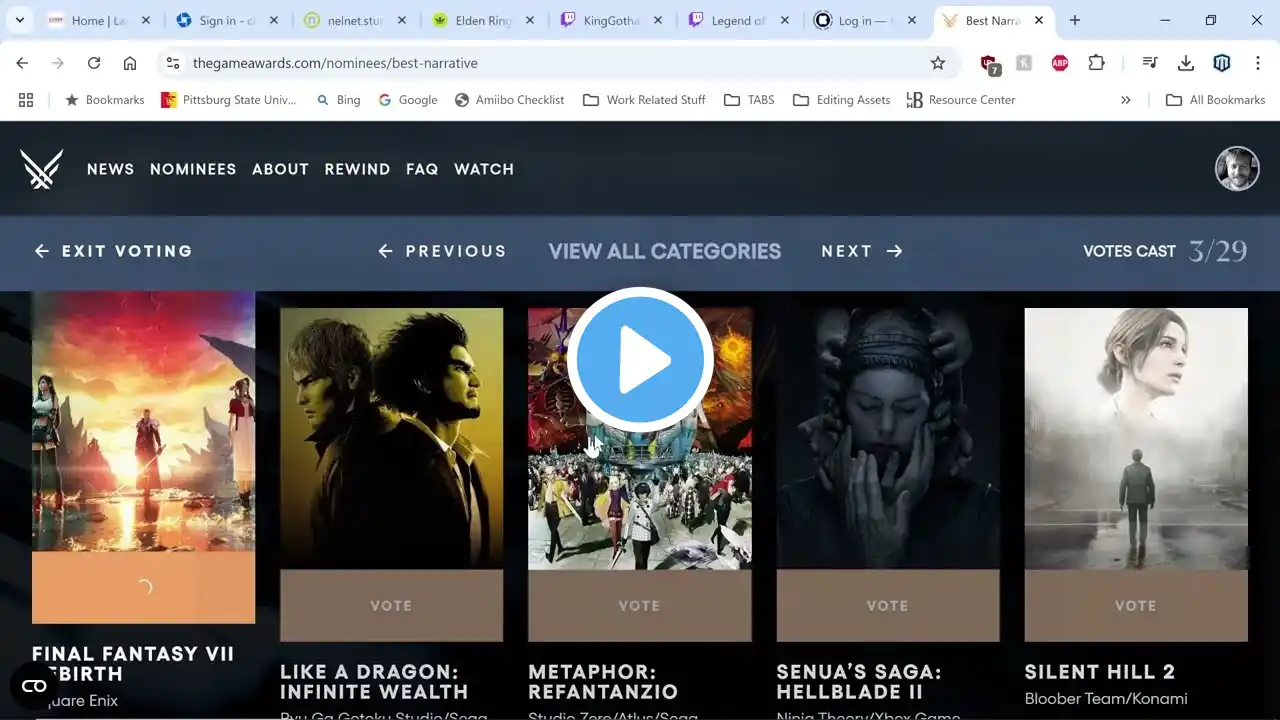This screenshot has height=720, width=1280.
Task: Go to the PREVIOUS category
Action: (x=442, y=251)
